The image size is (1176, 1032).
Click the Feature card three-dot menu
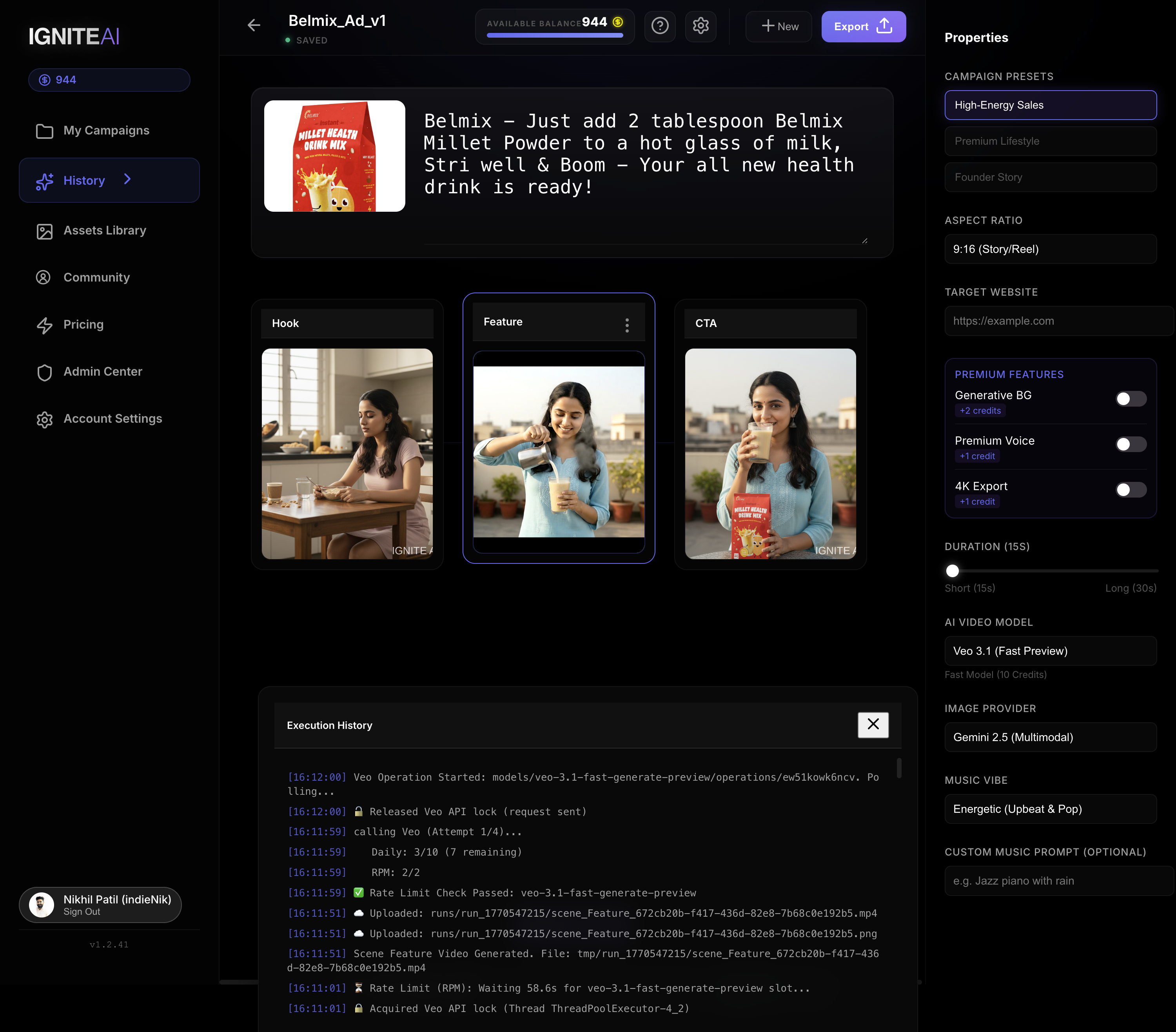tap(626, 325)
